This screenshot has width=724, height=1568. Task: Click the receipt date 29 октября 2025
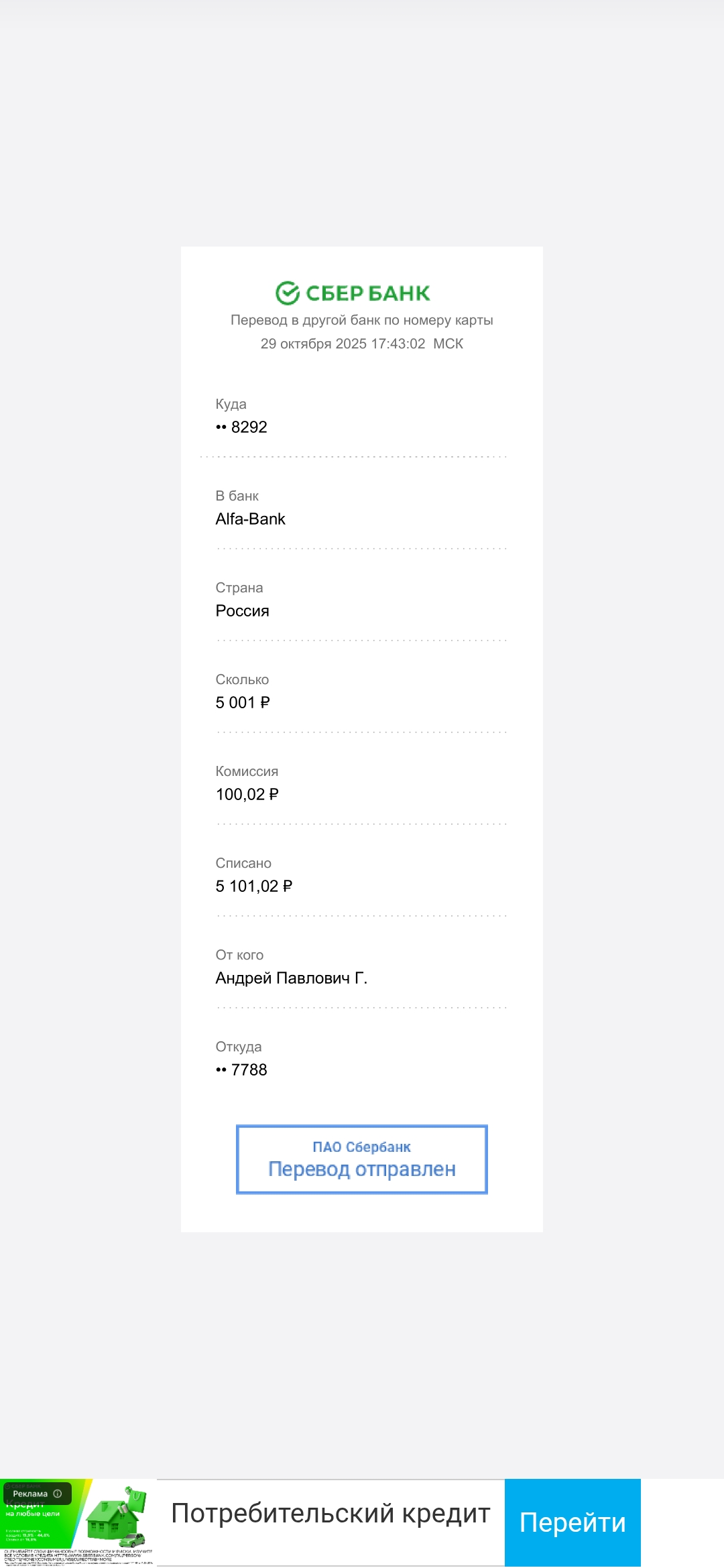(x=314, y=344)
